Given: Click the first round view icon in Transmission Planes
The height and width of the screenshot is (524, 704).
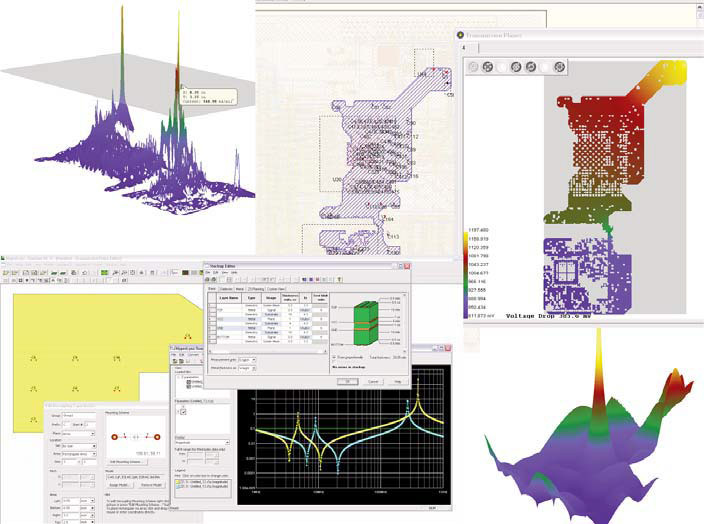Looking at the screenshot, I should coord(473,67).
